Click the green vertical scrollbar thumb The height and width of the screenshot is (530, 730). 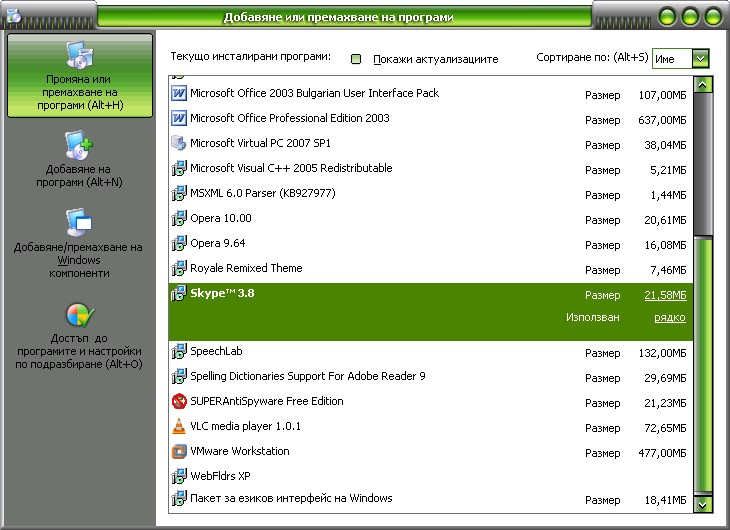coord(703,364)
